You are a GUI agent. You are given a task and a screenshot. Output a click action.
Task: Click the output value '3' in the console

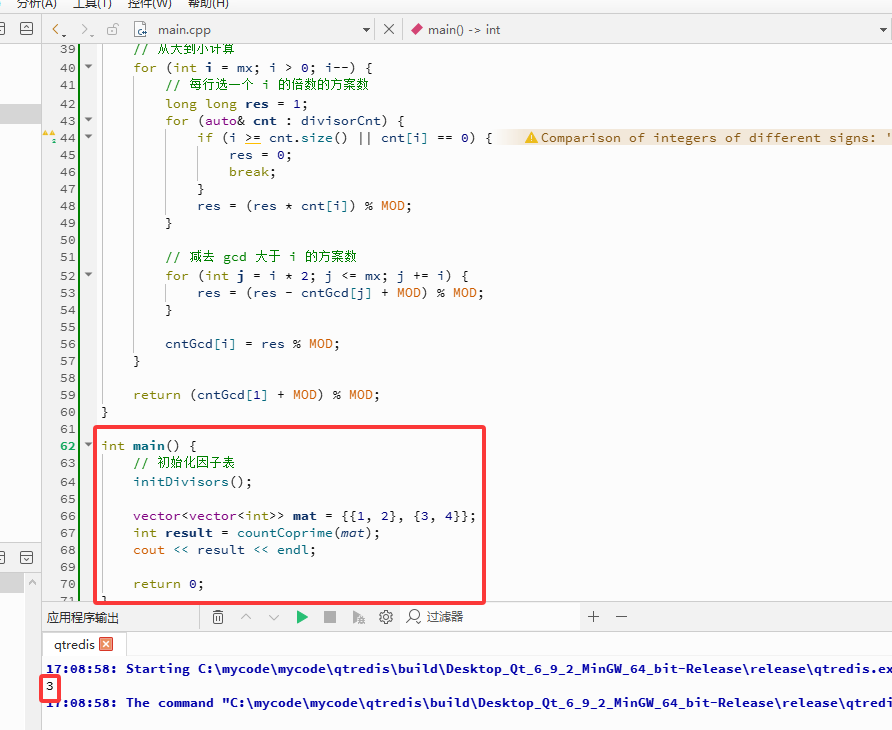pyautogui.click(x=49, y=686)
